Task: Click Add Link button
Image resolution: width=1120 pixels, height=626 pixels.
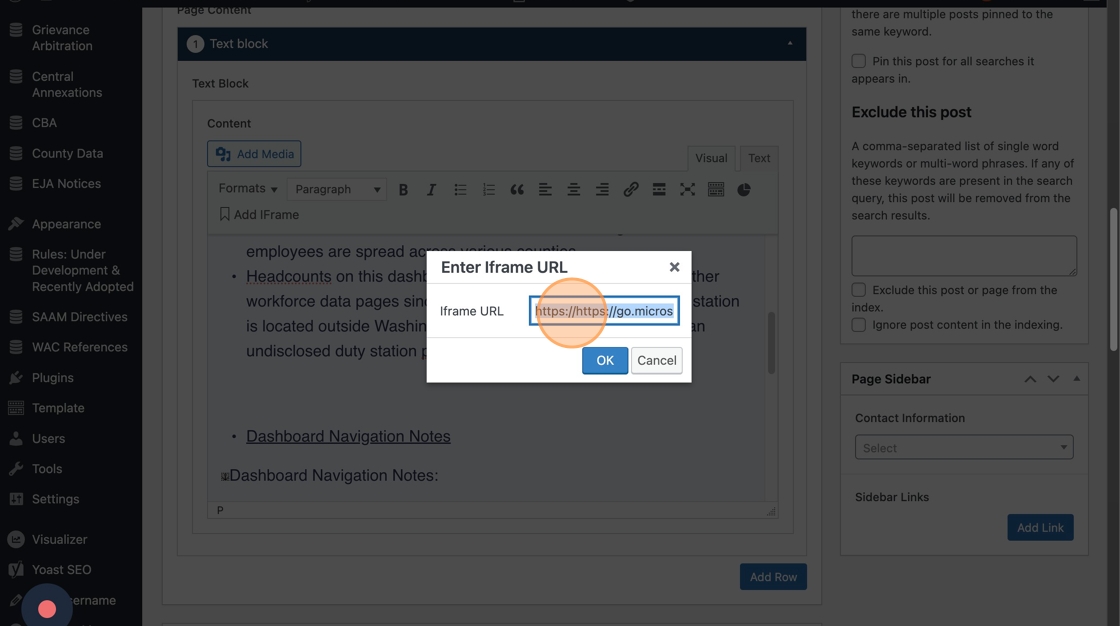Action: click(1040, 527)
